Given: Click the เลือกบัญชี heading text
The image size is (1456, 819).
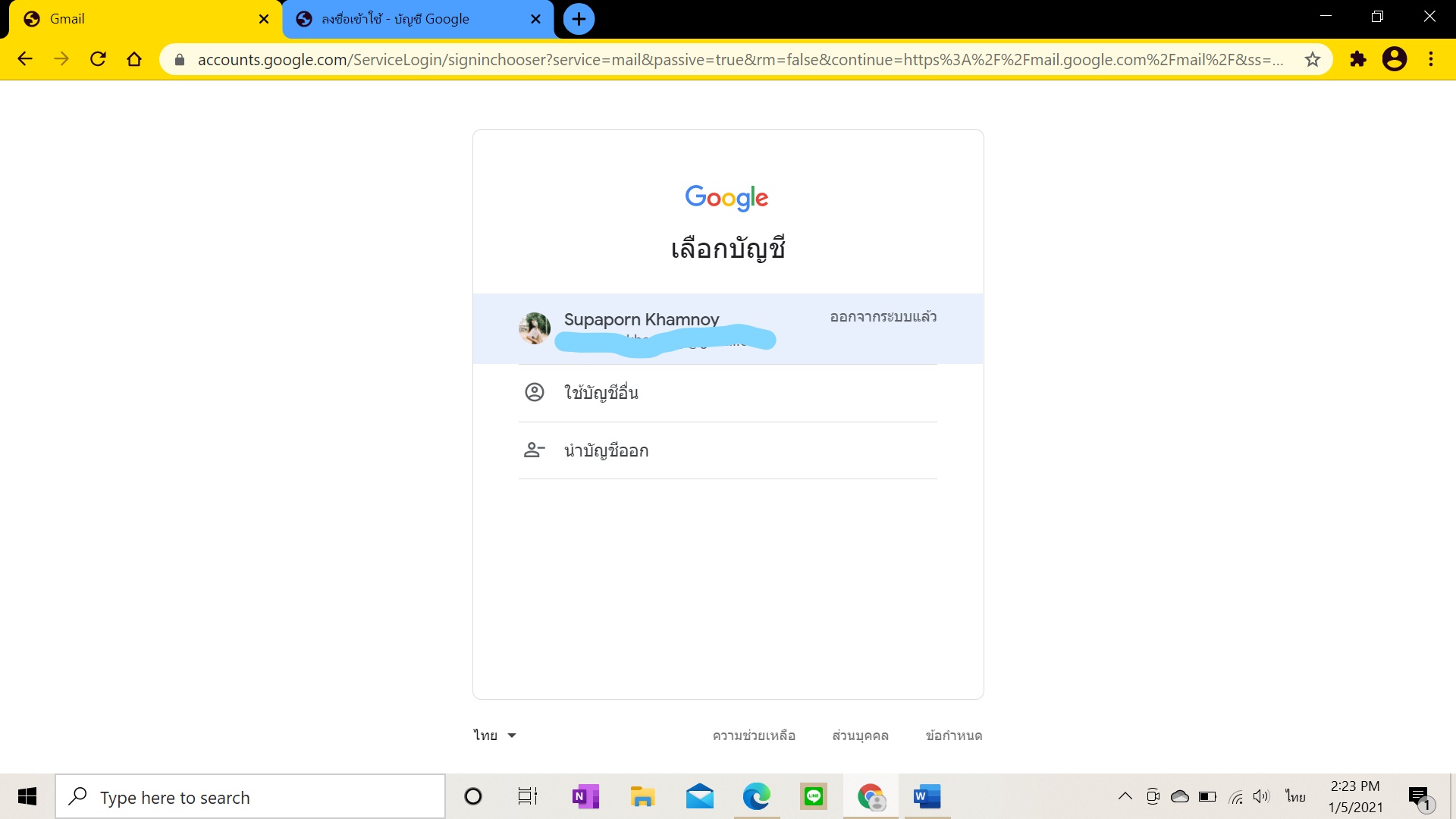Looking at the screenshot, I should 728,249.
